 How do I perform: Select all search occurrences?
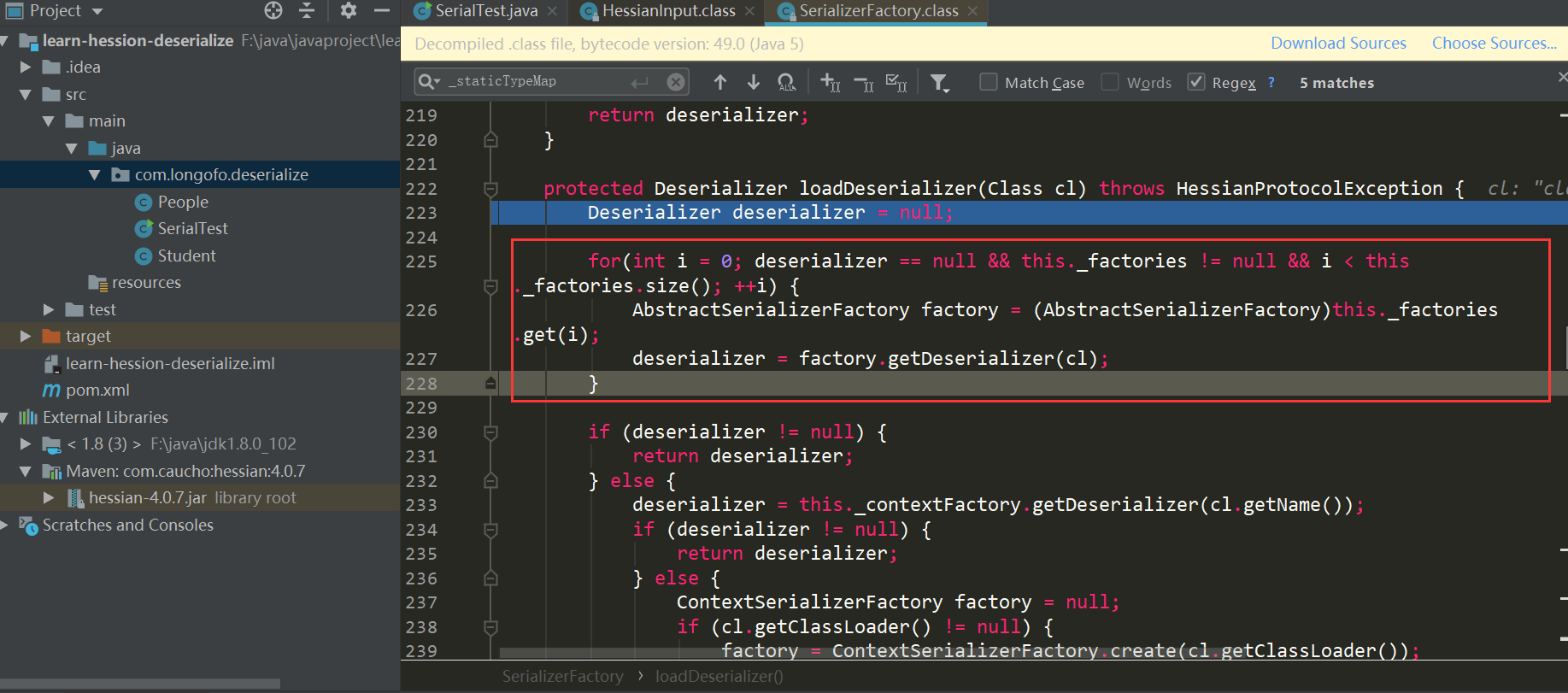896,82
